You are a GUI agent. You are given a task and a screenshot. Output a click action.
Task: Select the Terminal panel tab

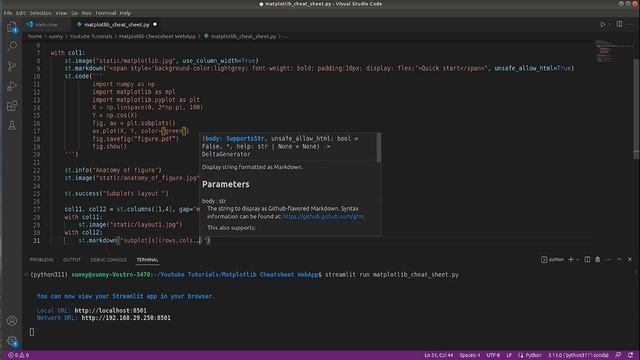pyautogui.click(x=147, y=260)
